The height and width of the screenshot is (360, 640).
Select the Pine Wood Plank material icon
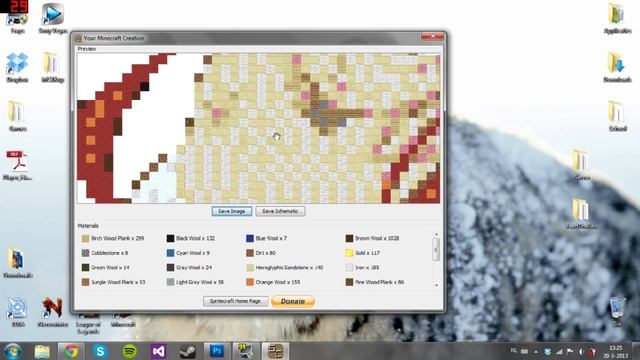349,282
